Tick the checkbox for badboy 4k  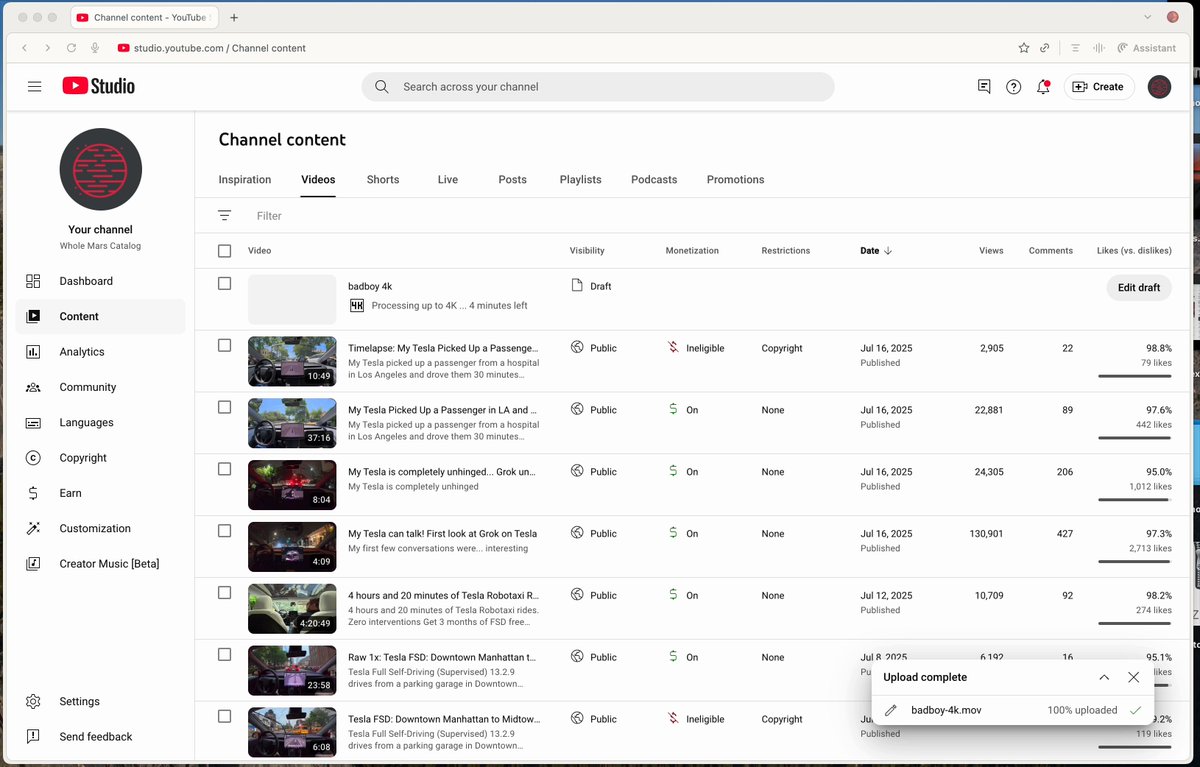tap(224, 284)
